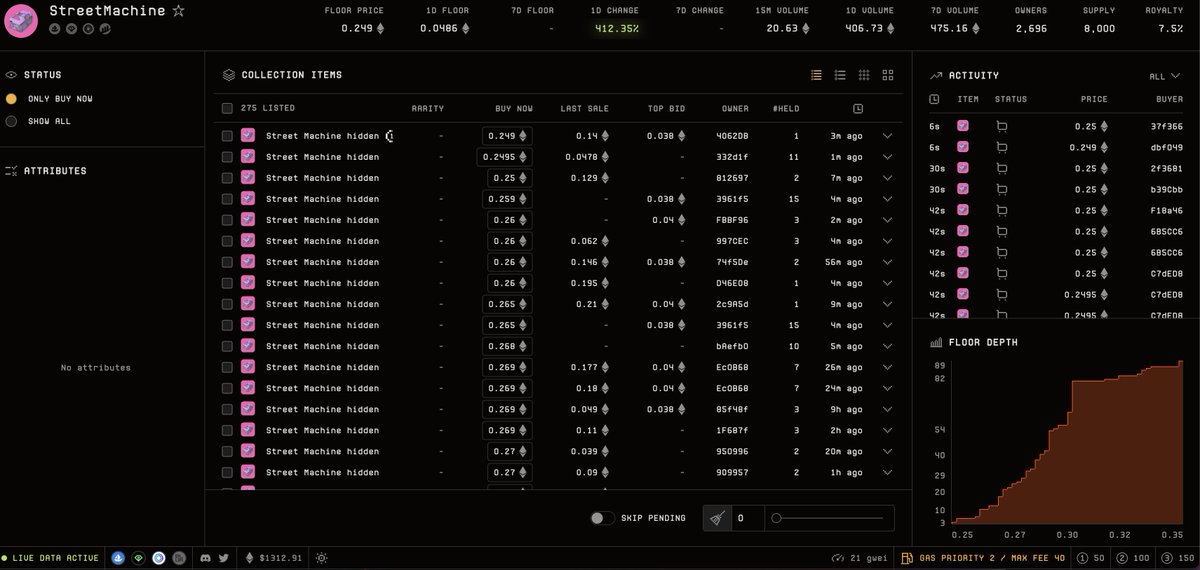The width and height of the screenshot is (1200, 570).
Task: Check the box for the 0.268 listing
Action: click(227, 346)
